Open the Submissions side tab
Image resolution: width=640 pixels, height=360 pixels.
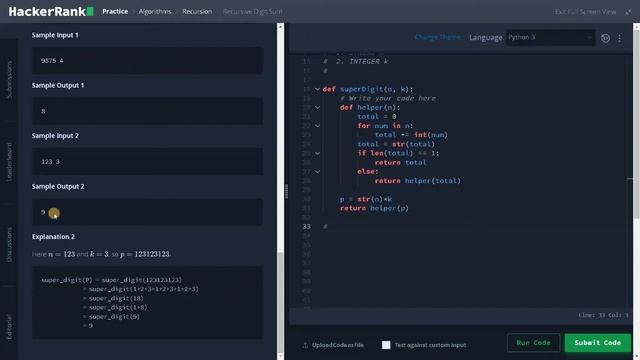tap(9, 80)
